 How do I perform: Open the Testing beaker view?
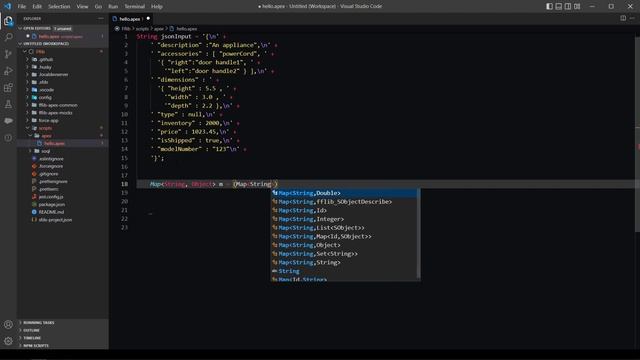(8, 104)
